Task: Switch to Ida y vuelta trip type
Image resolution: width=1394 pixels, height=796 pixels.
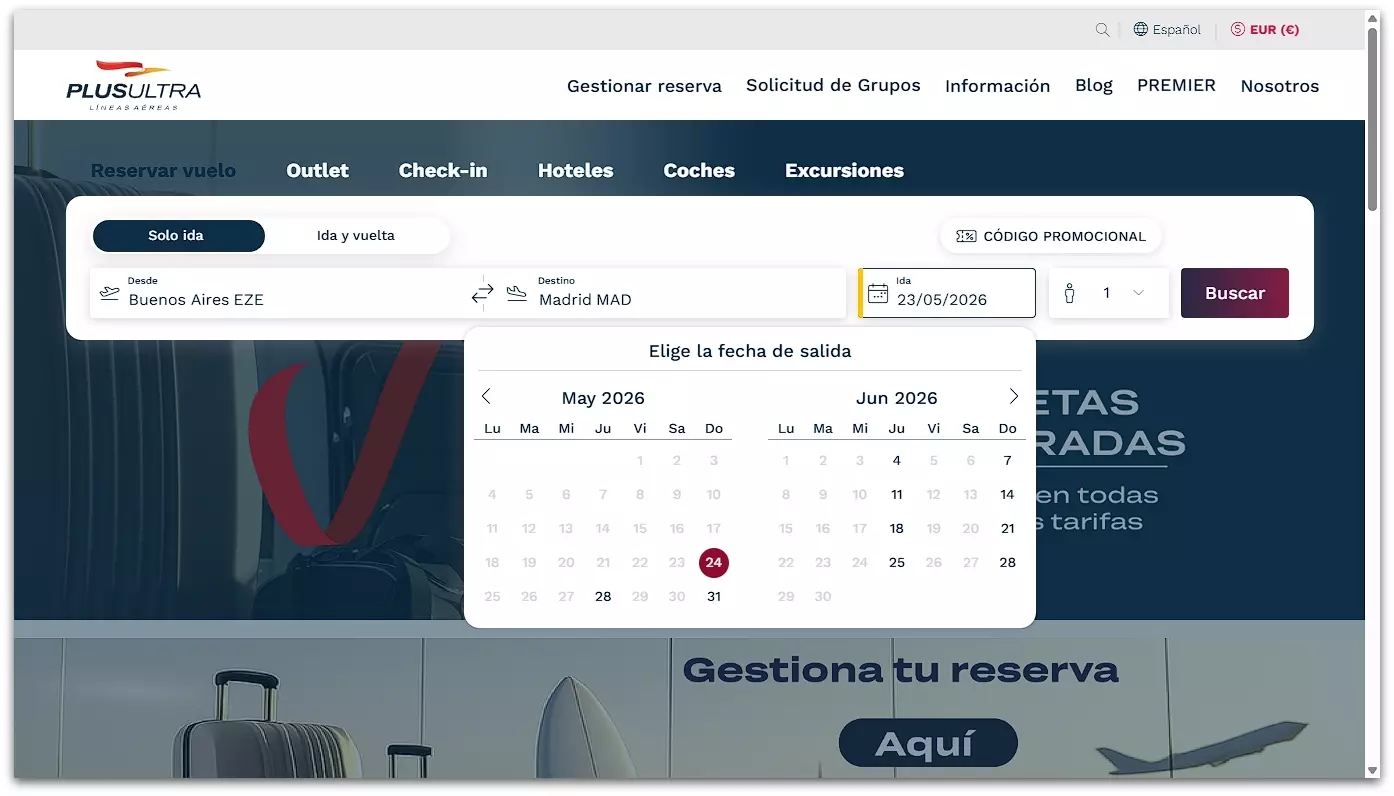Action: pyautogui.click(x=356, y=236)
